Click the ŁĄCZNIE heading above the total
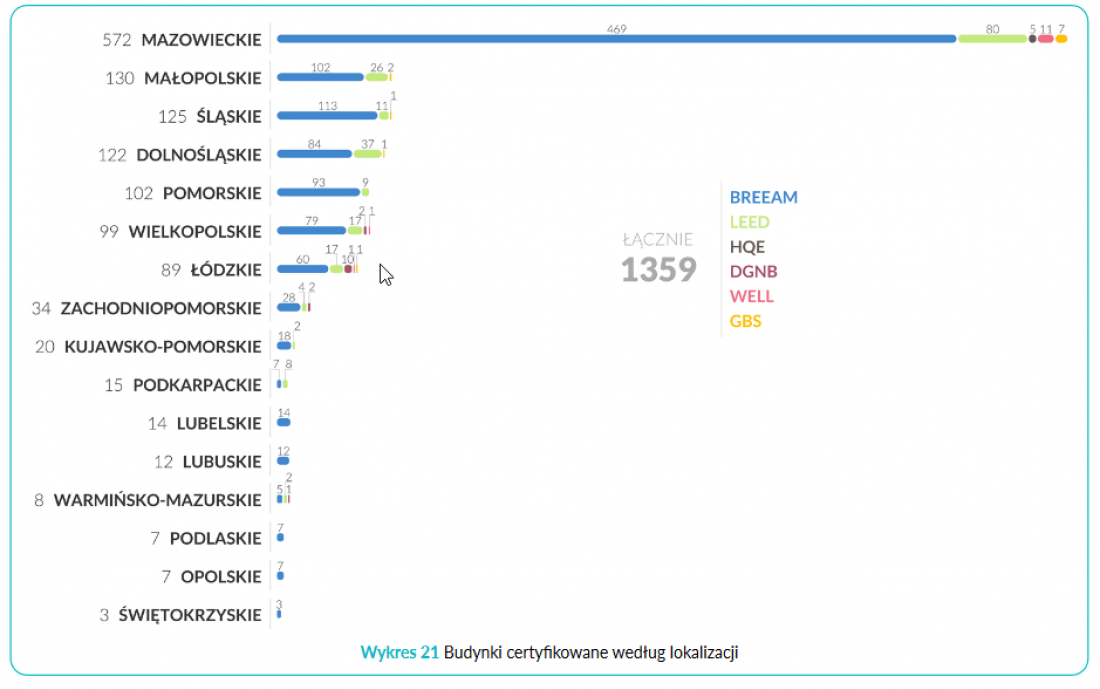 point(658,239)
